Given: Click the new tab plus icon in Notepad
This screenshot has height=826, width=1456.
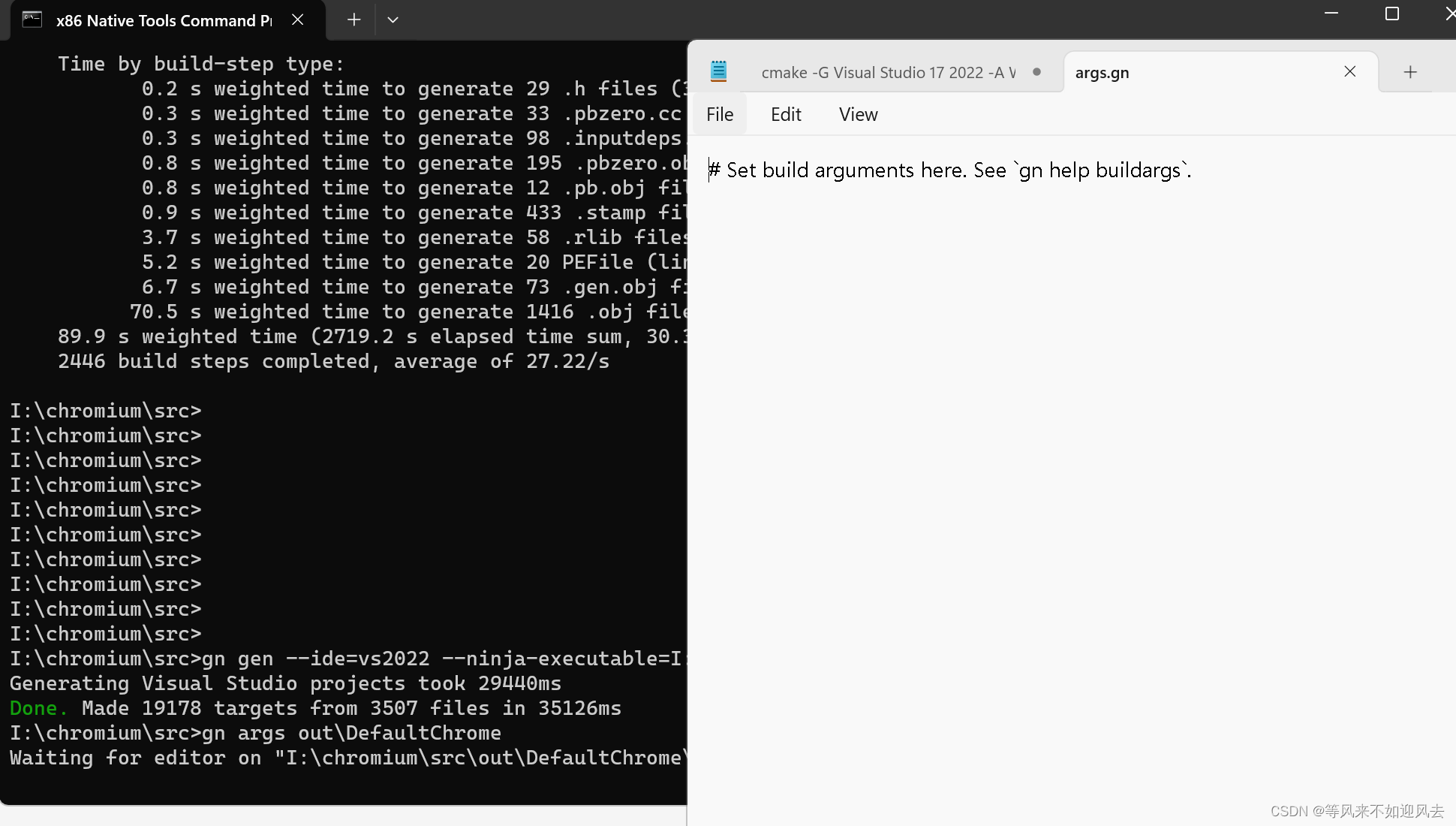Looking at the screenshot, I should click(x=1410, y=71).
